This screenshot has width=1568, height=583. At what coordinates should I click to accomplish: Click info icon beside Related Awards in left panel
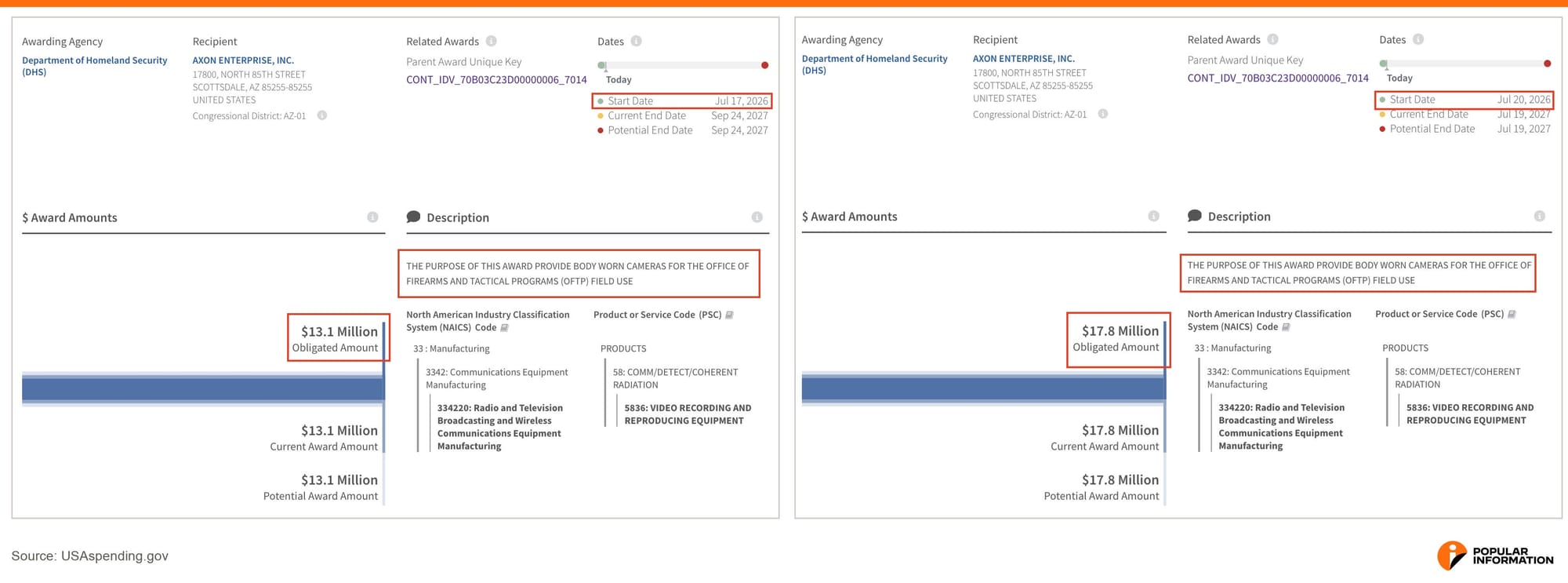tap(491, 41)
